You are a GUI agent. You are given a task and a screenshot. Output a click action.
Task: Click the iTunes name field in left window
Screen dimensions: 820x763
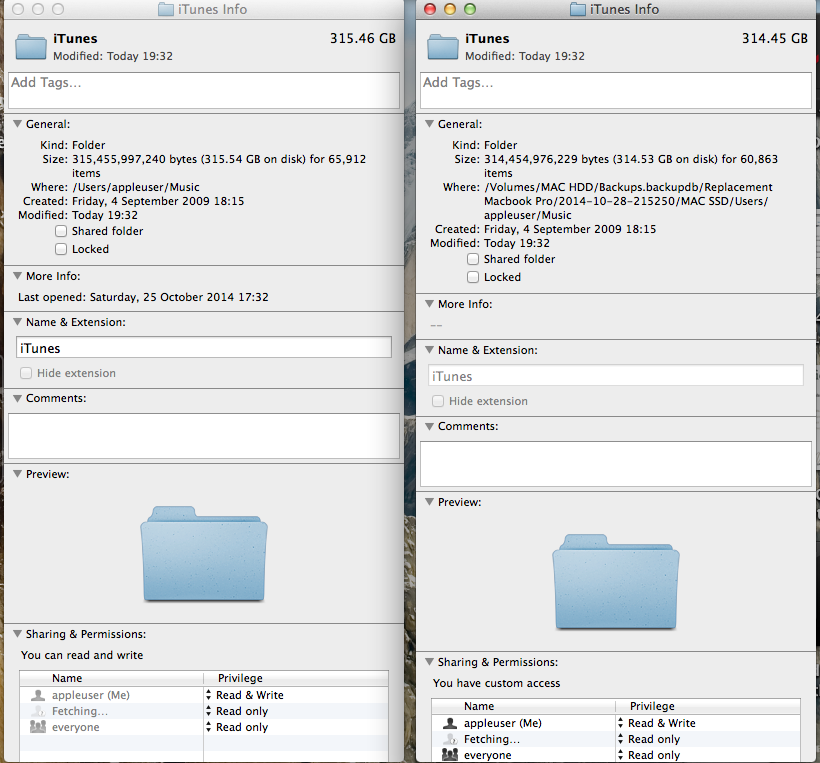click(x=204, y=348)
